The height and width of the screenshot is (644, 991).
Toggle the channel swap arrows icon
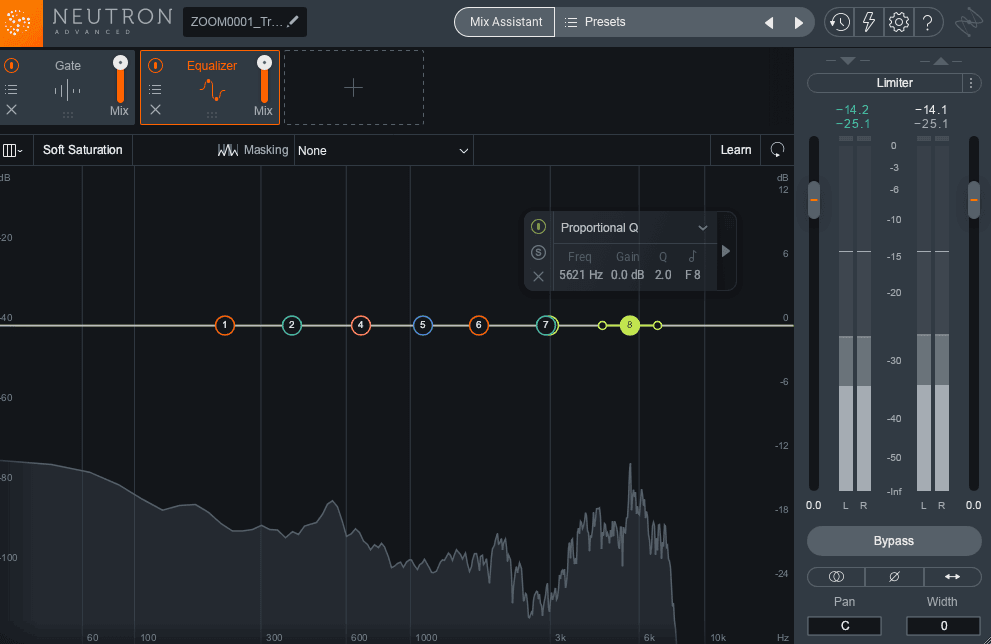pos(952,576)
